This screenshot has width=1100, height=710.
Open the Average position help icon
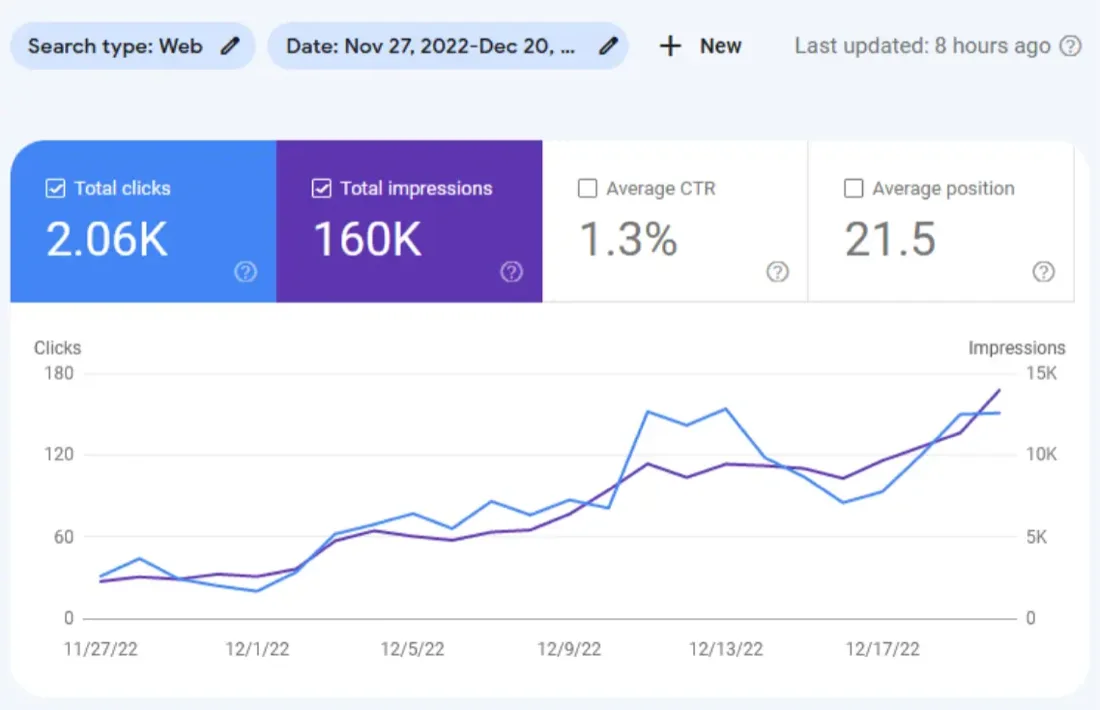[x=1043, y=272]
